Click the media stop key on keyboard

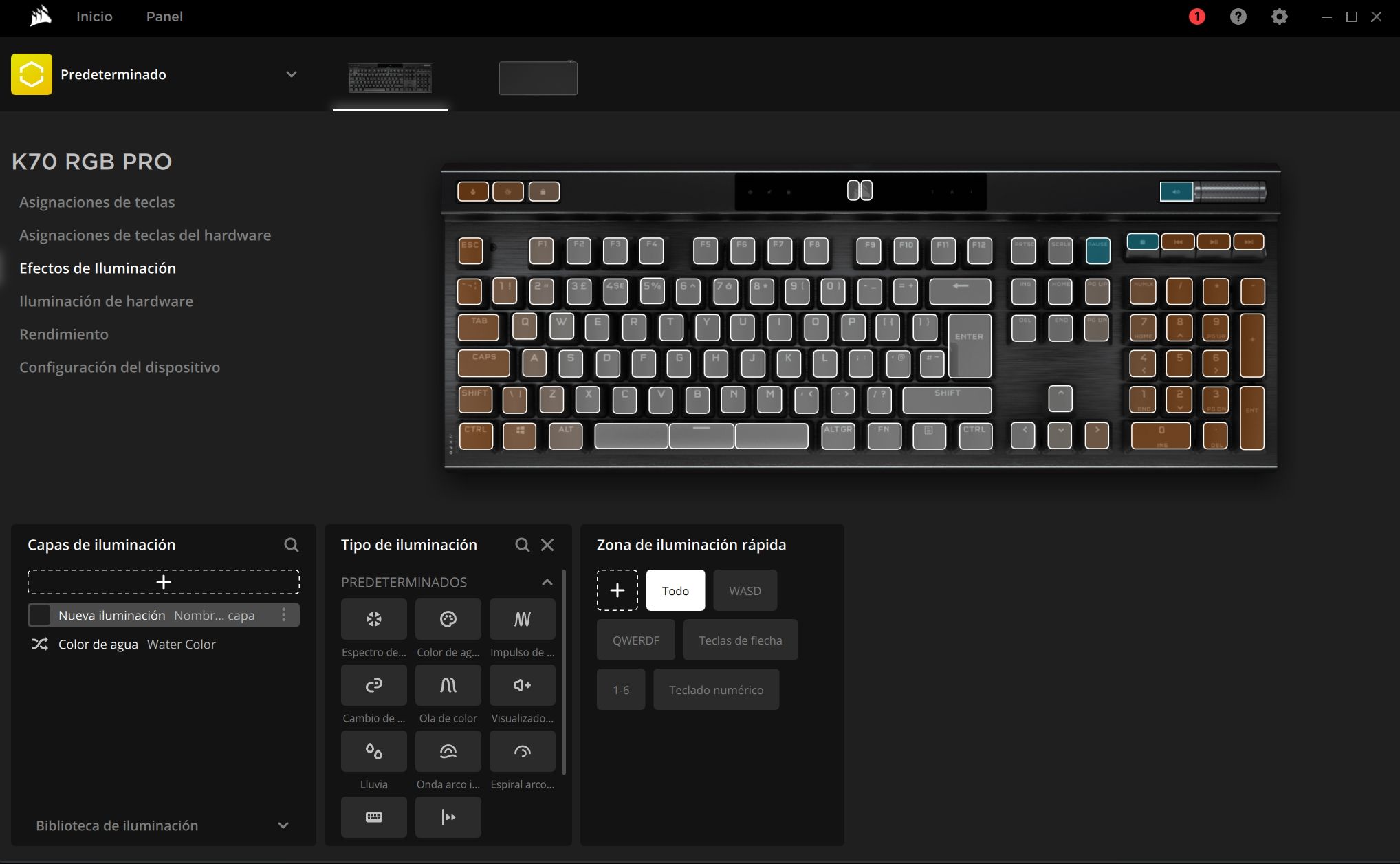1143,242
